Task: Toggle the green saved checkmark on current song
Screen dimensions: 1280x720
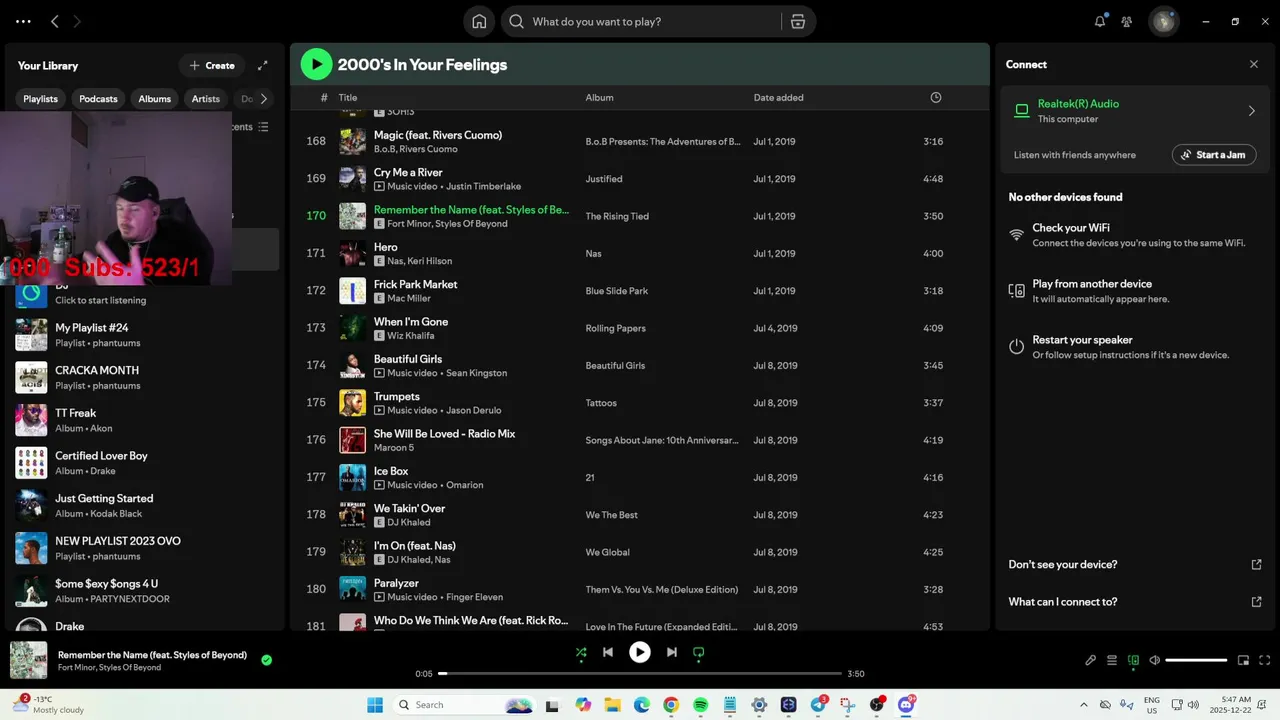Action: tap(266, 660)
